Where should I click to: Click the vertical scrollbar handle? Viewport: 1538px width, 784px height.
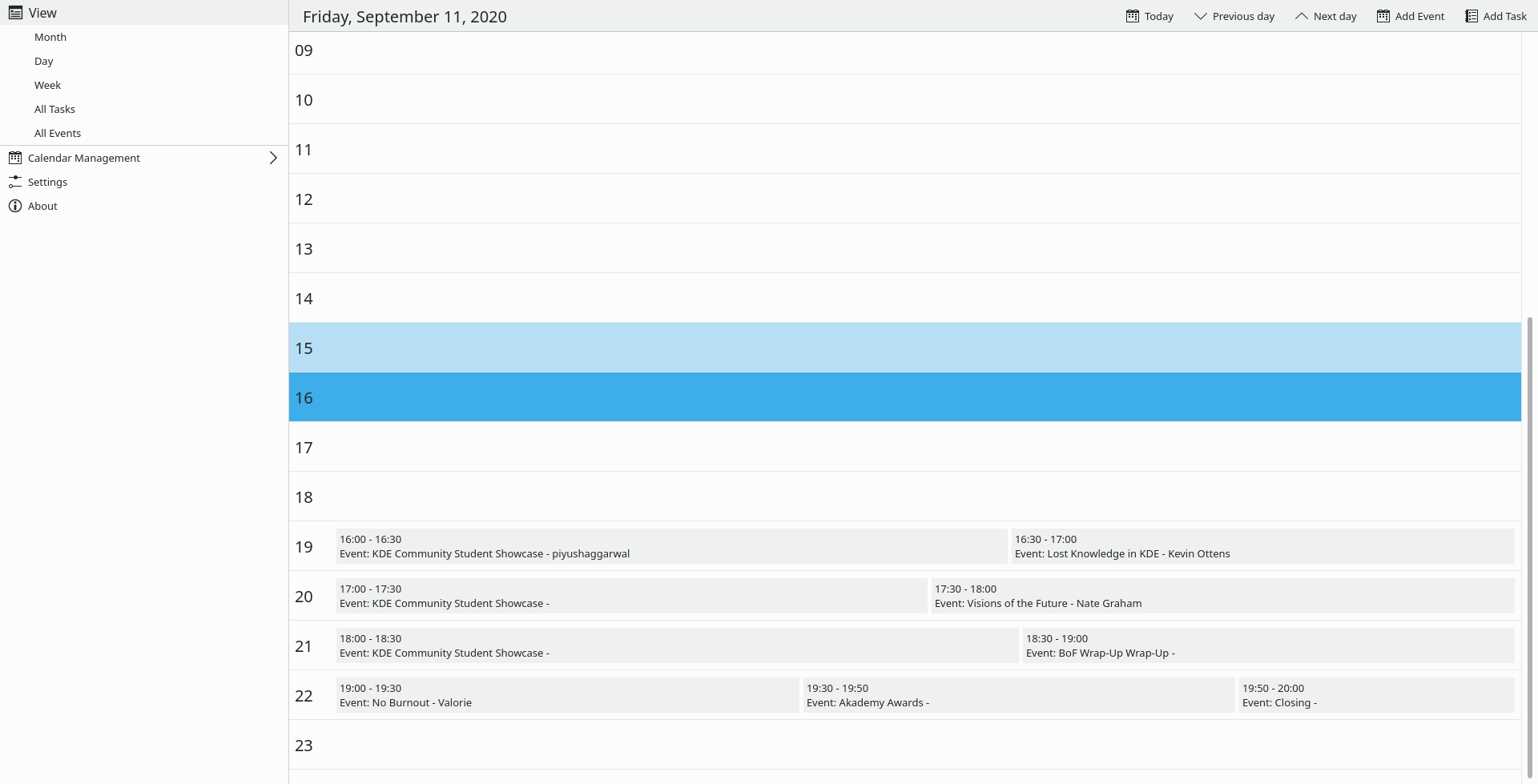point(1529,545)
